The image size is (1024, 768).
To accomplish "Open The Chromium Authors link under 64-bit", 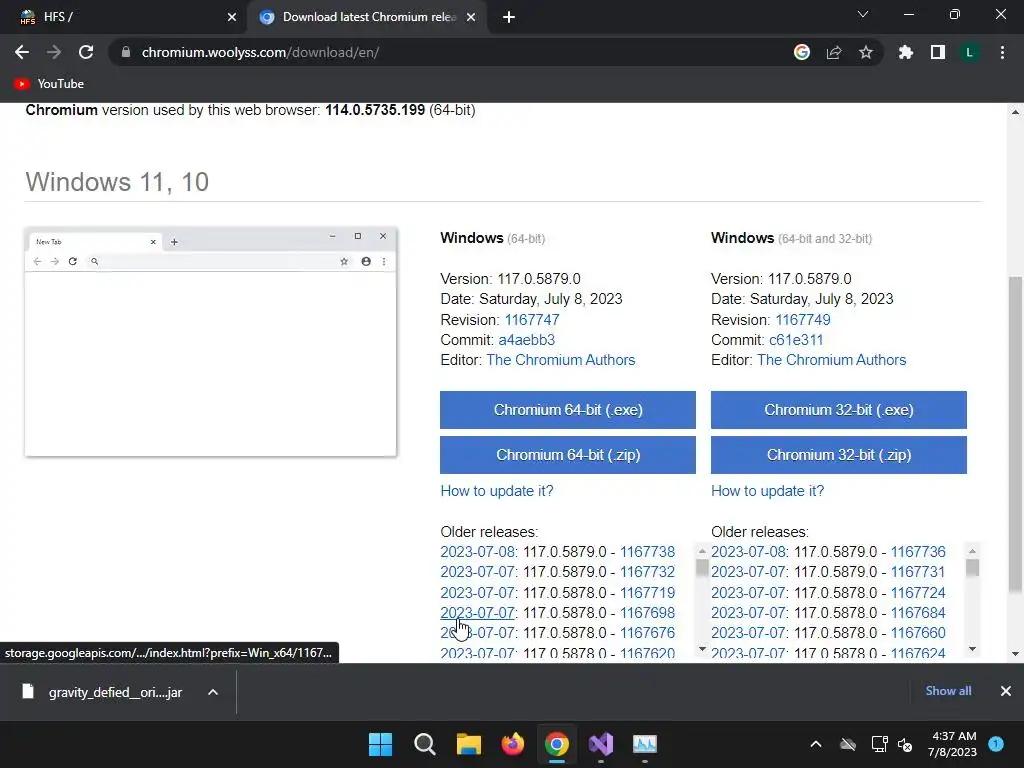I will tap(560, 360).
